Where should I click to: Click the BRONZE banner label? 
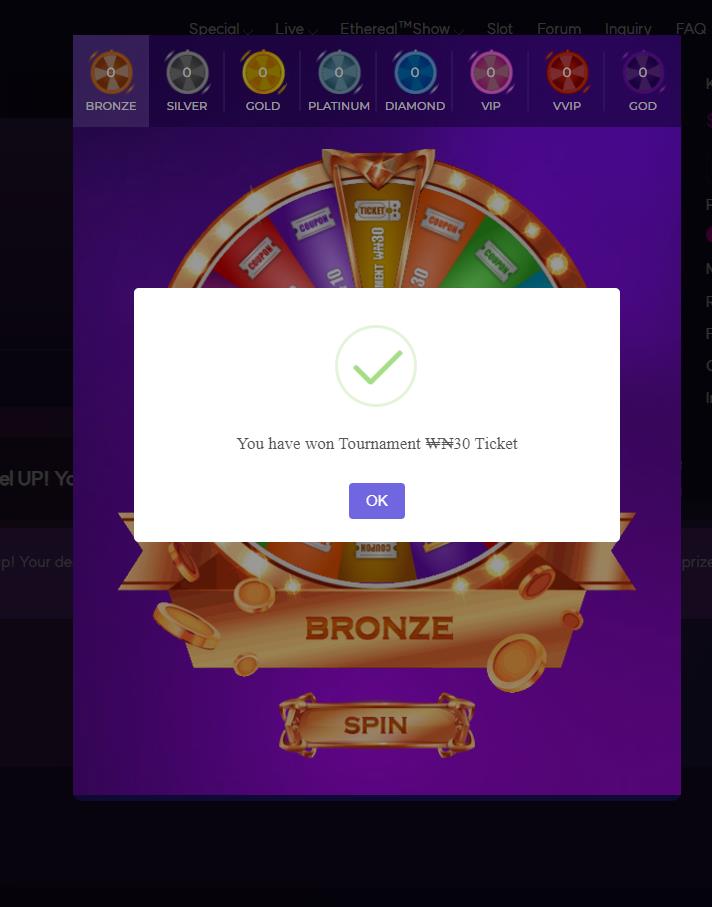379,628
